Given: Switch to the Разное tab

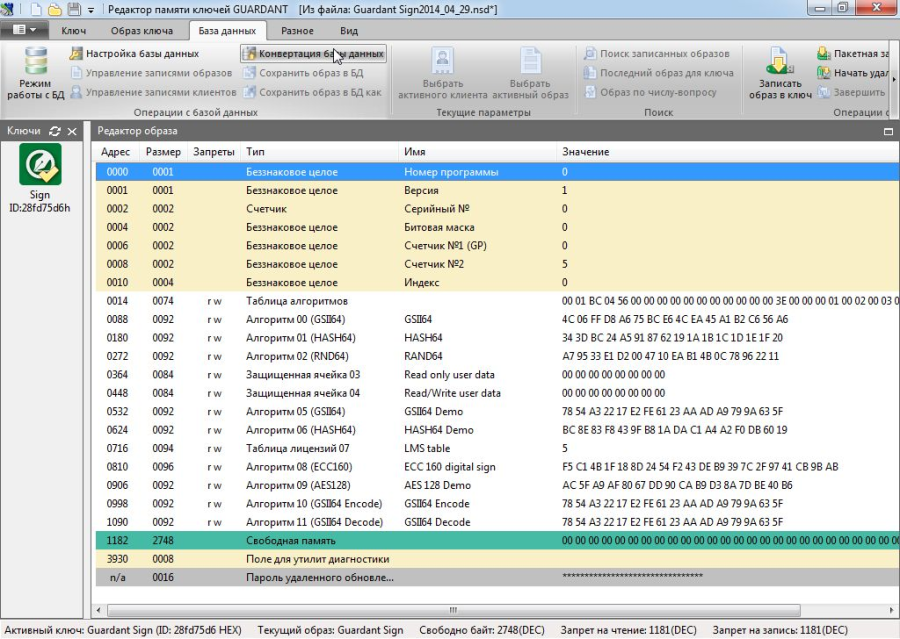Looking at the screenshot, I should (x=297, y=31).
